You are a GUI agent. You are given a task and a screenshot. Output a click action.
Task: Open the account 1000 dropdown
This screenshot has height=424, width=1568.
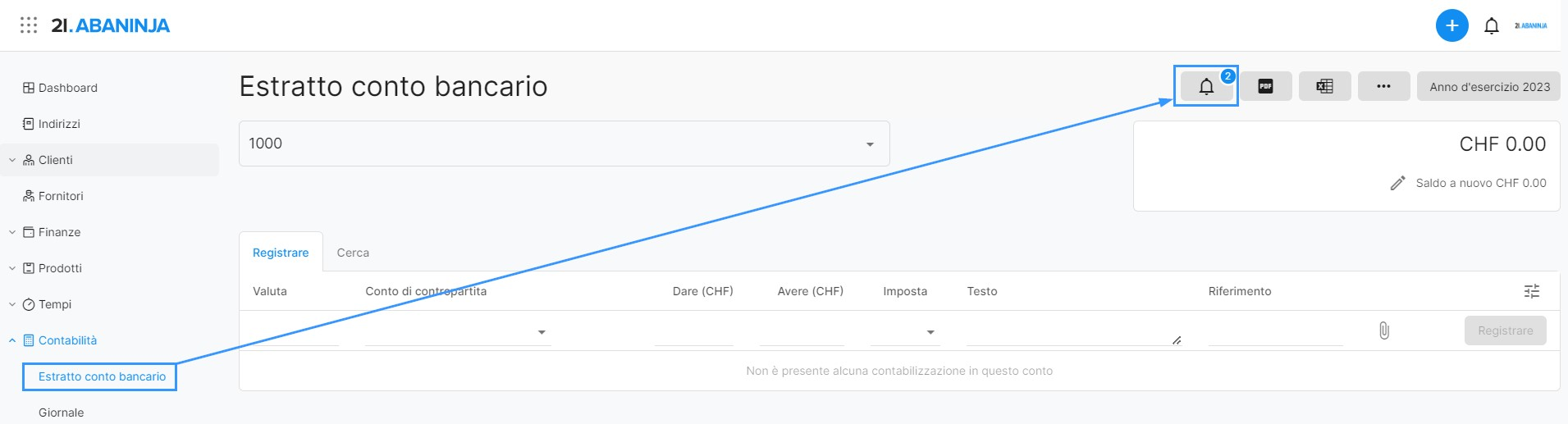pyautogui.click(x=564, y=144)
